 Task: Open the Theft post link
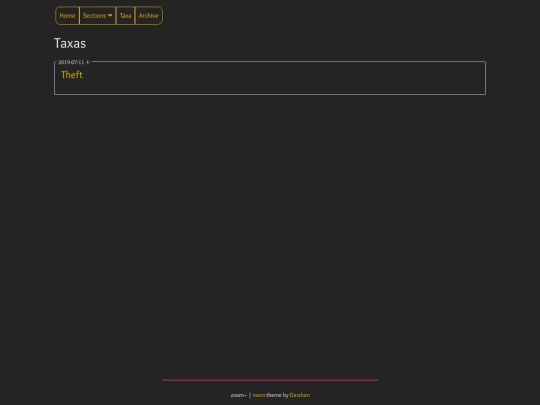coord(72,75)
